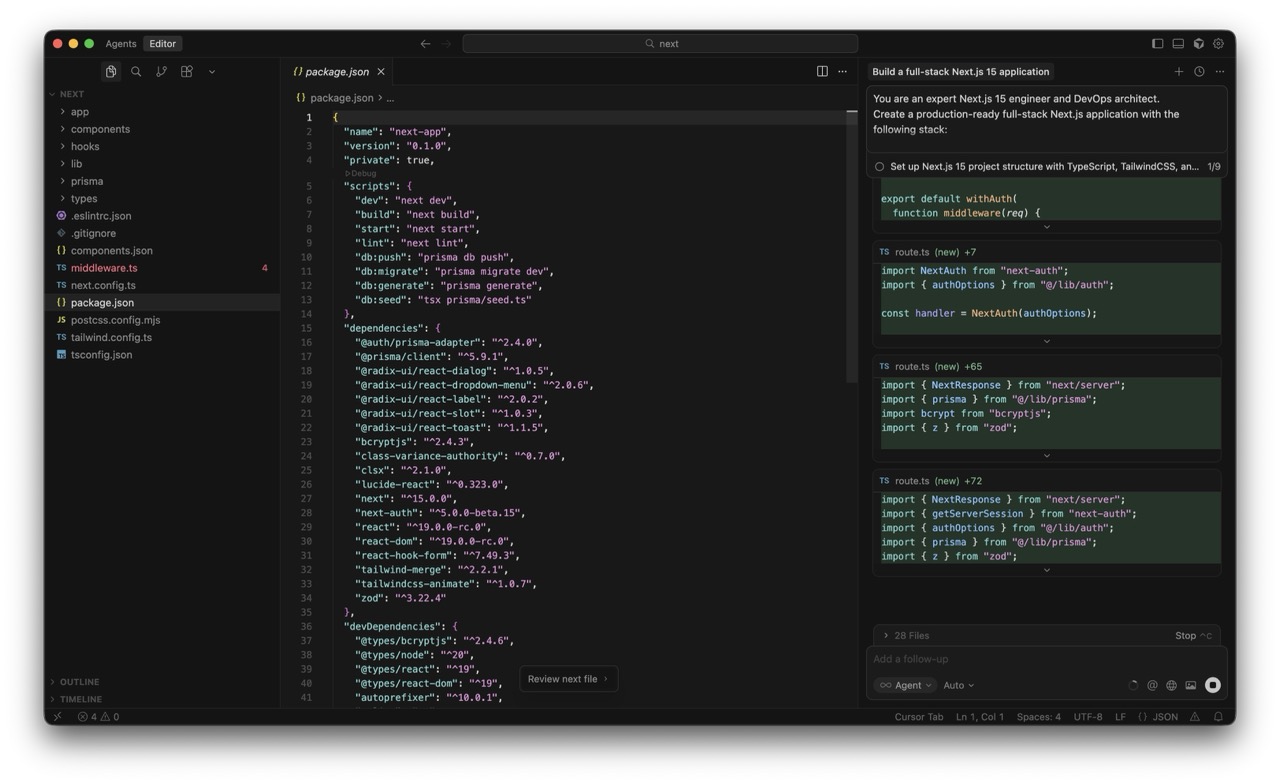The image size is (1280, 783).
Task: Split the editor with the split icon
Action: tap(822, 72)
